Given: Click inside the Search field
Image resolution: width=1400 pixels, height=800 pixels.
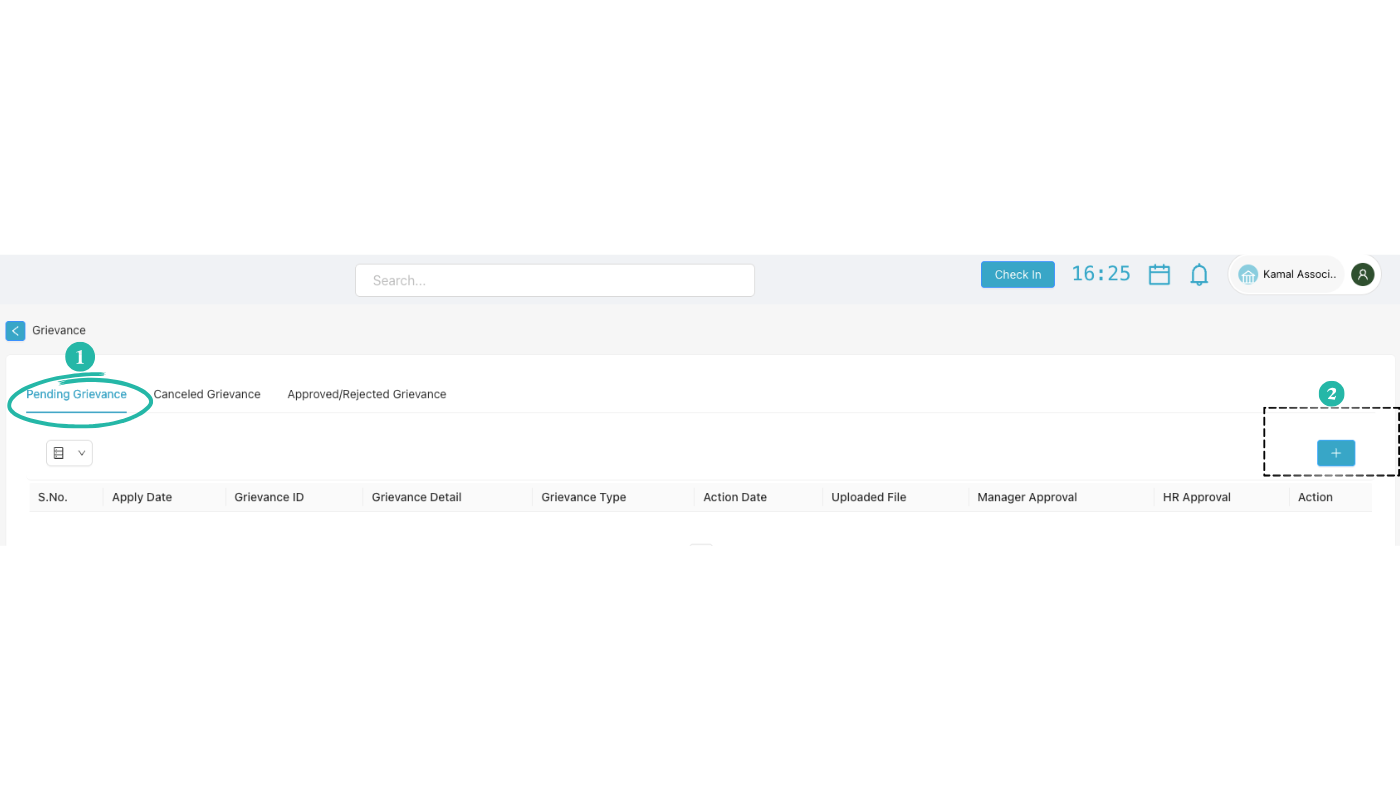Looking at the screenshot, I should point(554,280).
